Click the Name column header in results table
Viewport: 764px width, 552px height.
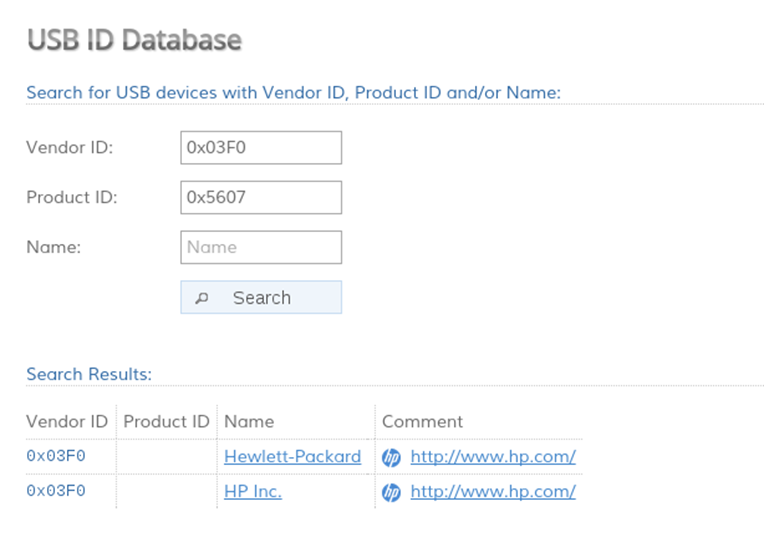coord(249,422)
